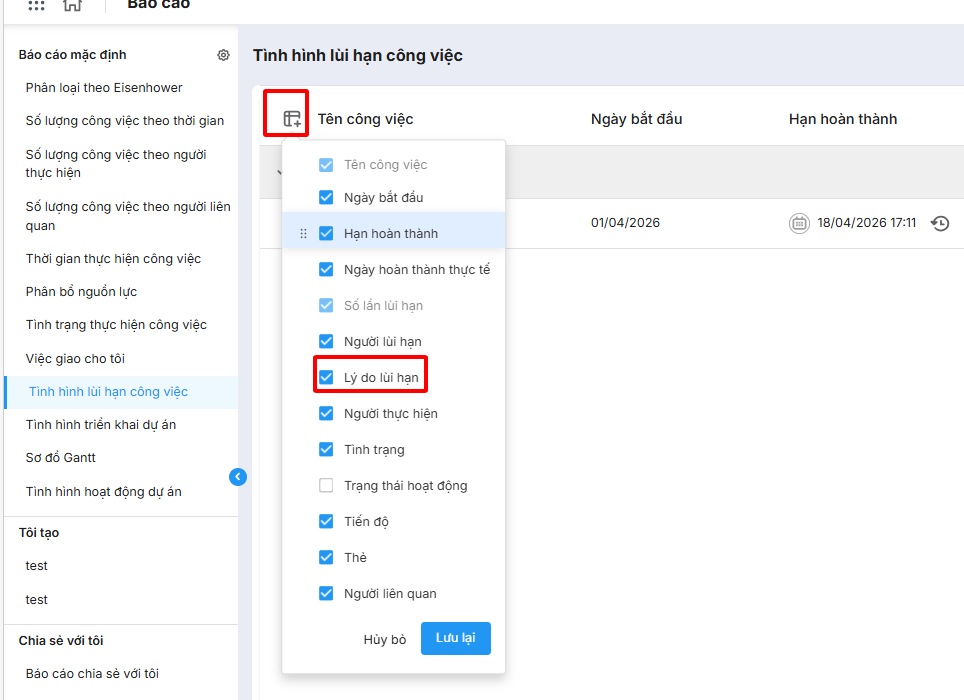Open the column customization icon beside Tên công việc
Image resolution: width=964 pixels, height=700 pixels.
point(292,119)
